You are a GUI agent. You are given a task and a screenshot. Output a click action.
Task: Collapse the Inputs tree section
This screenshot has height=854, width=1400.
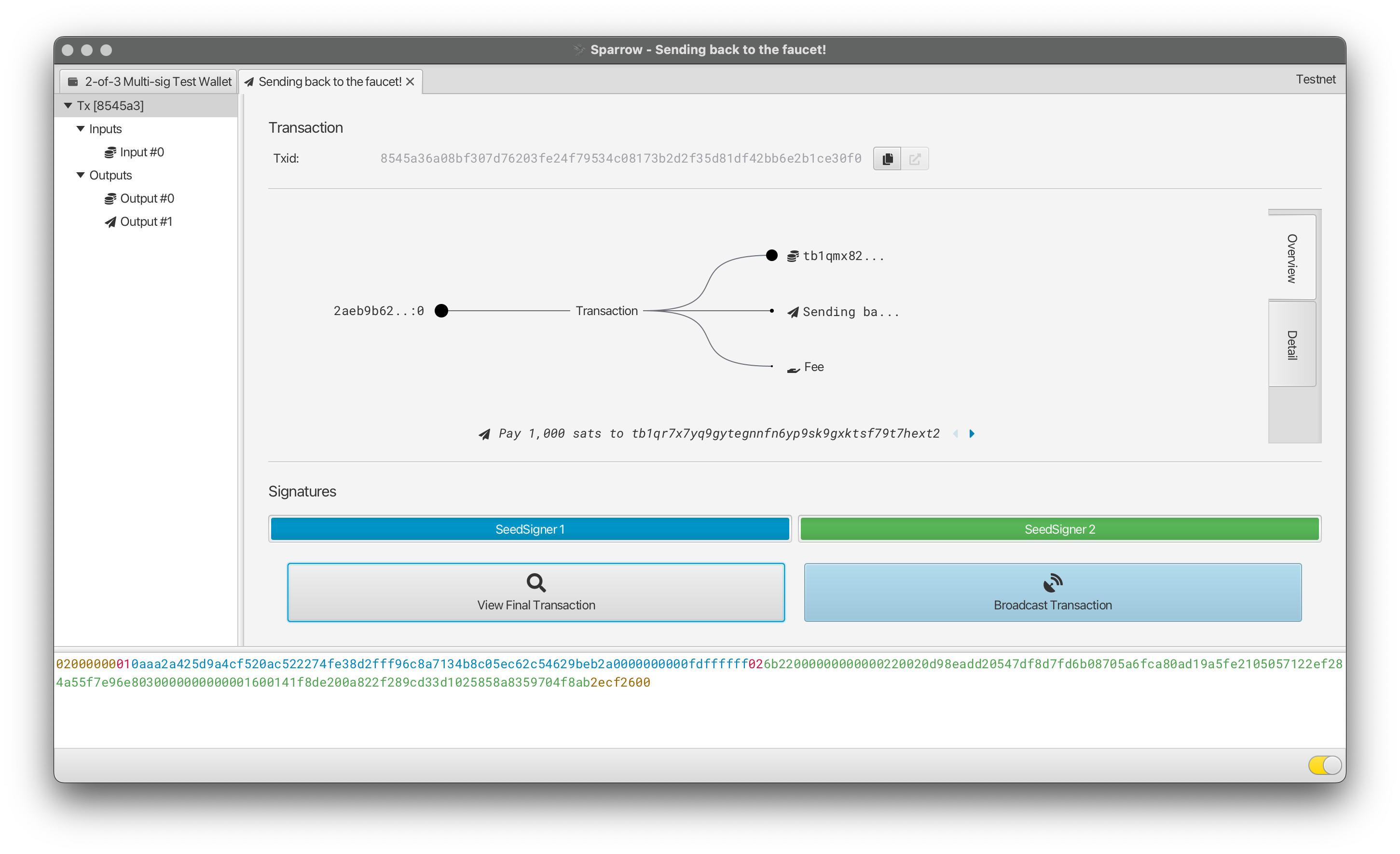(x=81, y=129)
